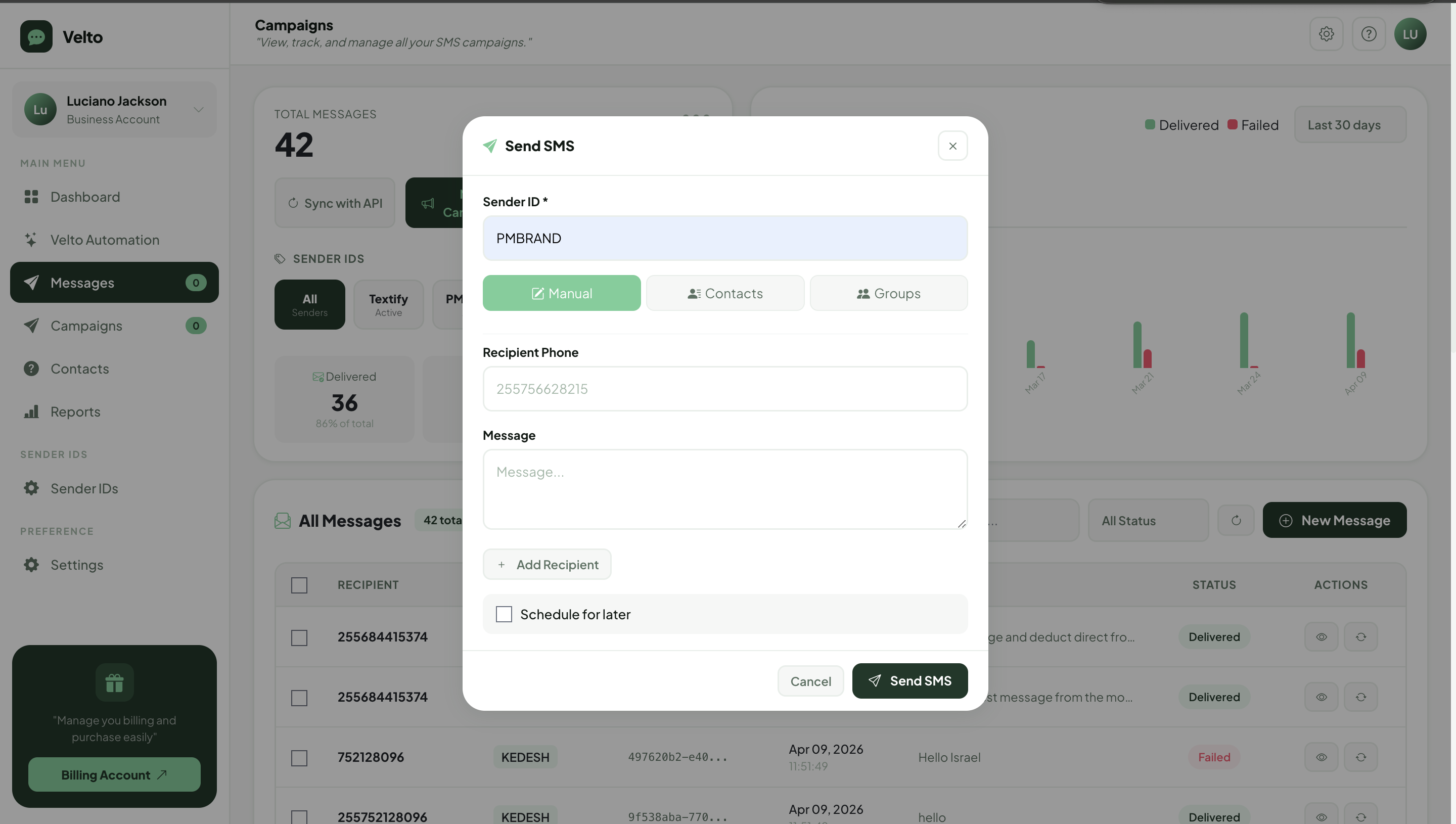Click the dark Send SMS submit button
Image resolution: width=1456 pixels, height=824 pixels.
pos(910,681)
